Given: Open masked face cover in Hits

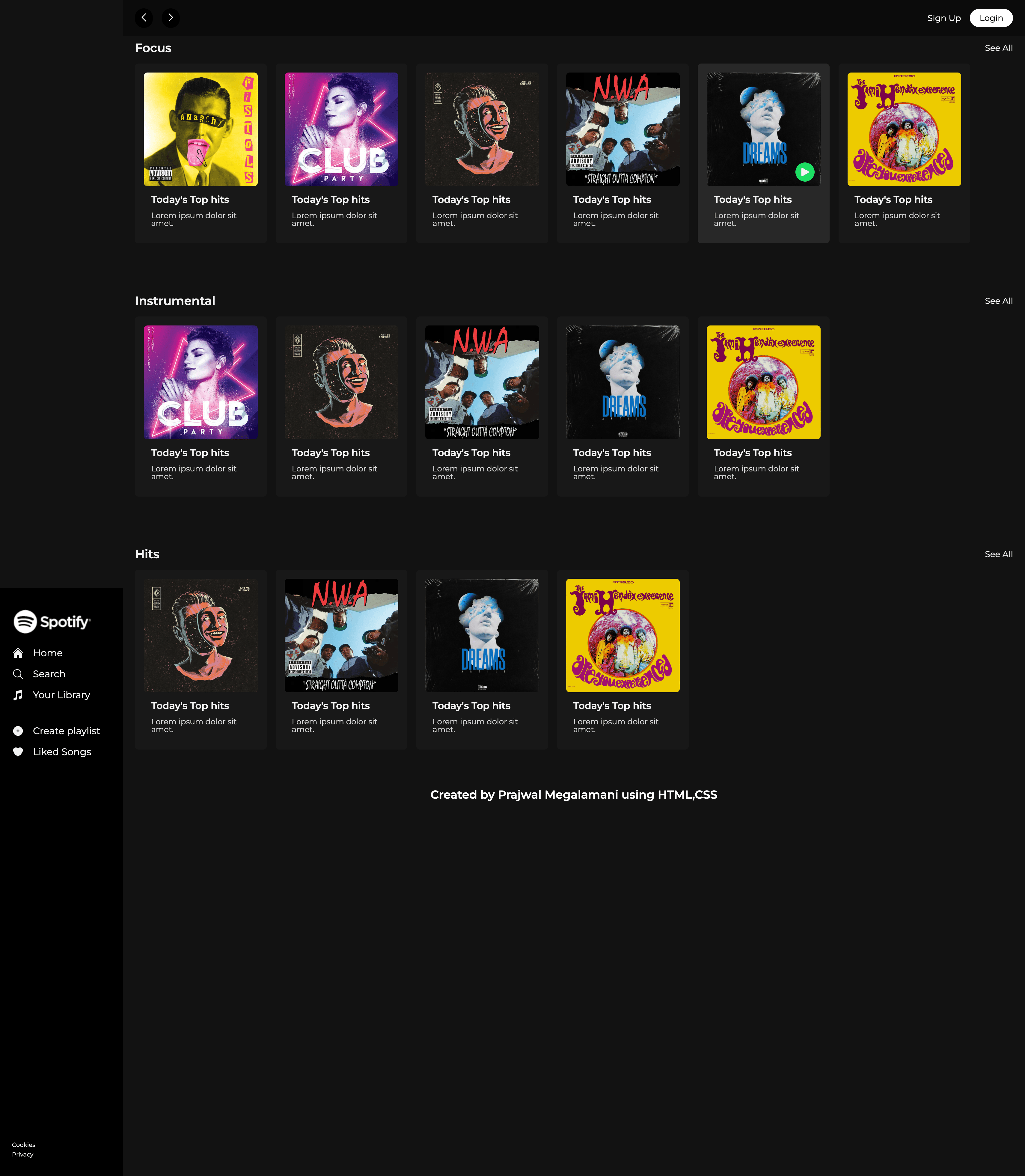Looking at the screenshot, I should click(x=200, y=635).
